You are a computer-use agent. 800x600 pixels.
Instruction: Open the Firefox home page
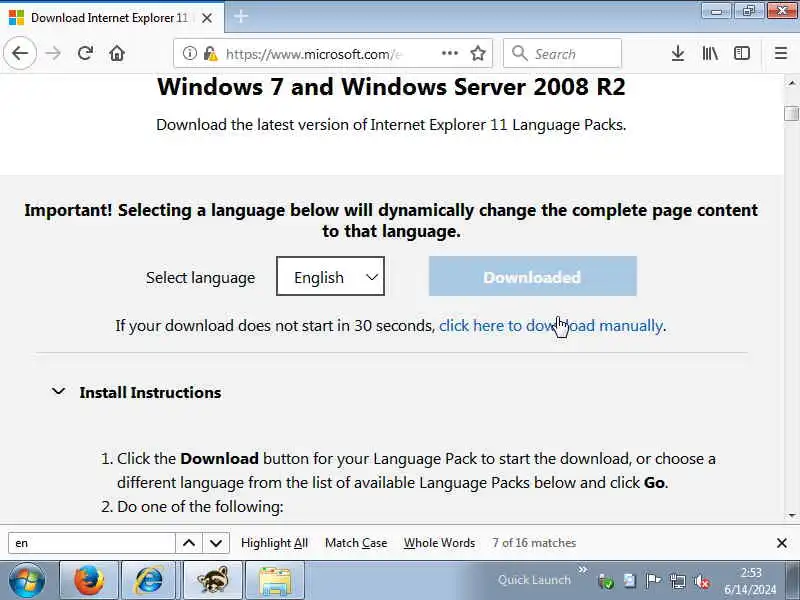click(x=117, y=53)
